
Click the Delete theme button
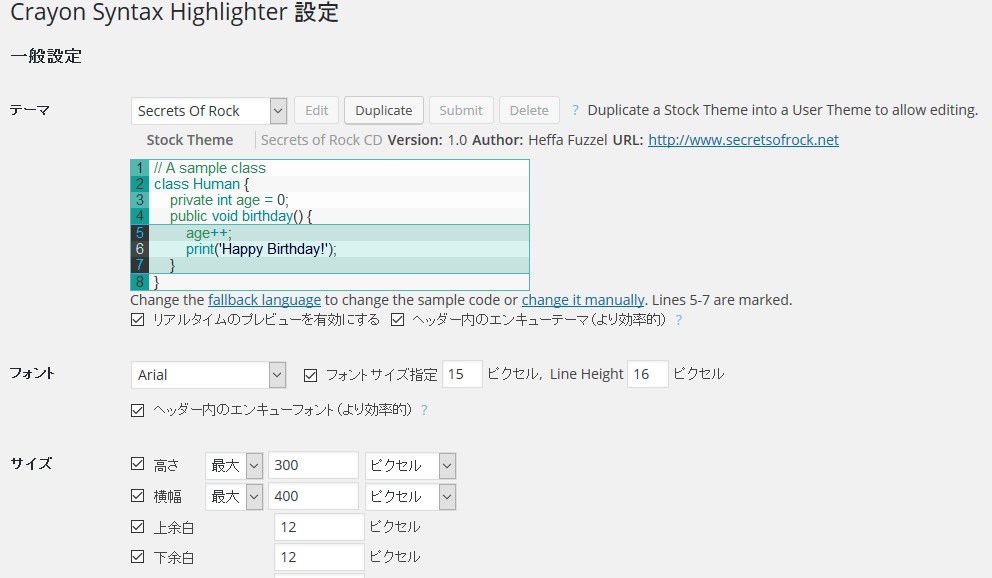click(529, 111)
